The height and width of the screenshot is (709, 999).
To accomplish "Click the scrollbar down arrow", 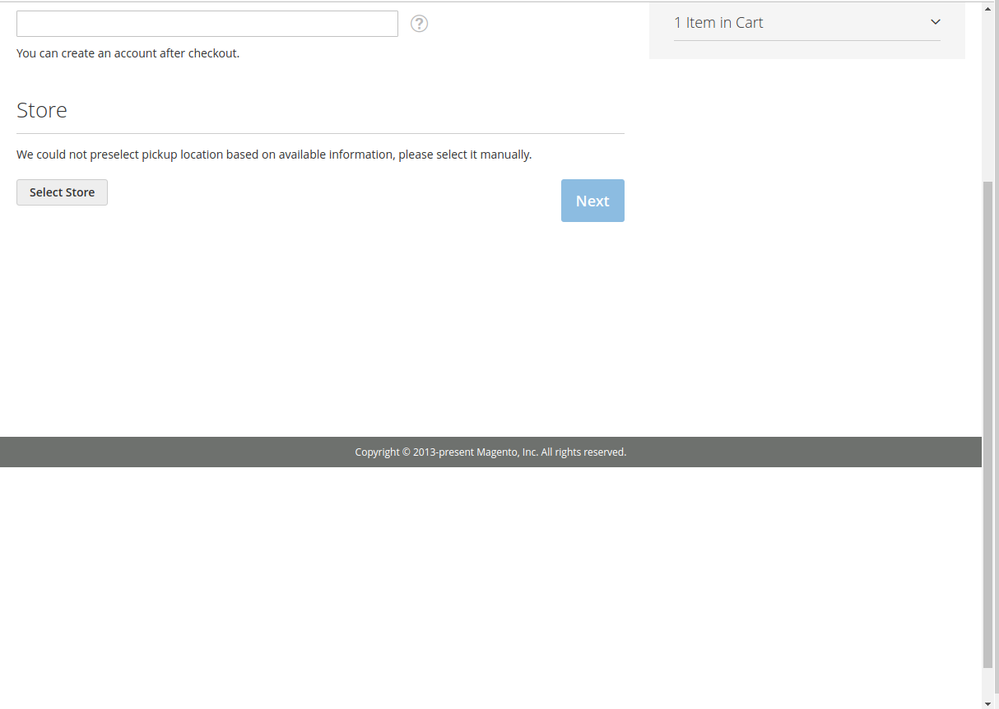I will tap(990, 702).
